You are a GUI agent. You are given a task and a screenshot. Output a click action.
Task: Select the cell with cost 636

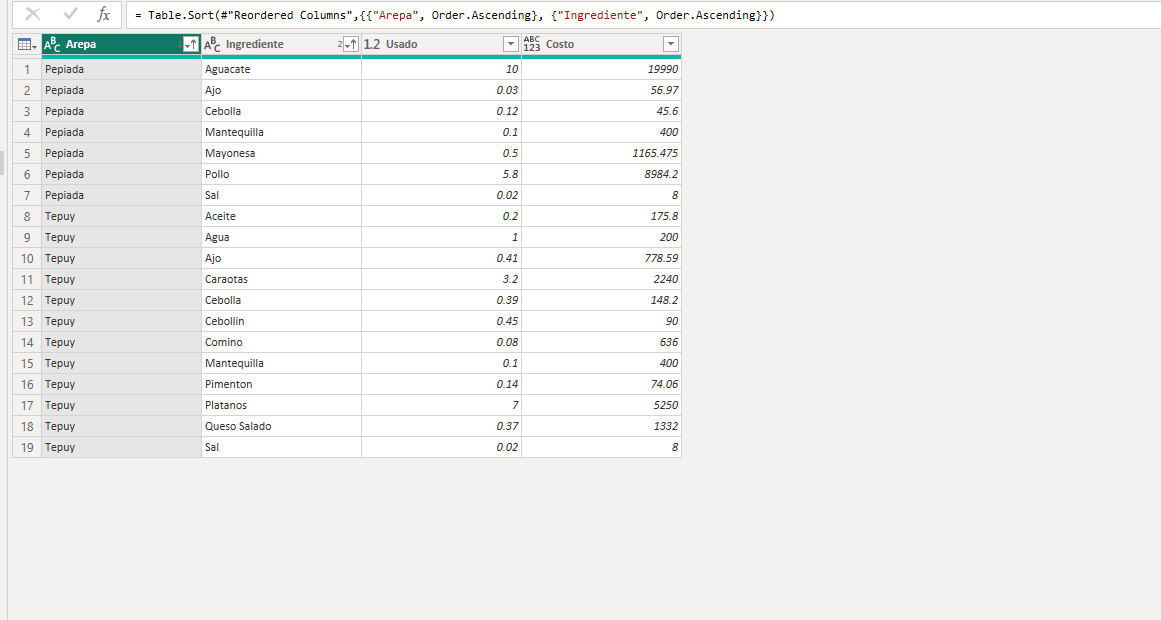point(601,342)
